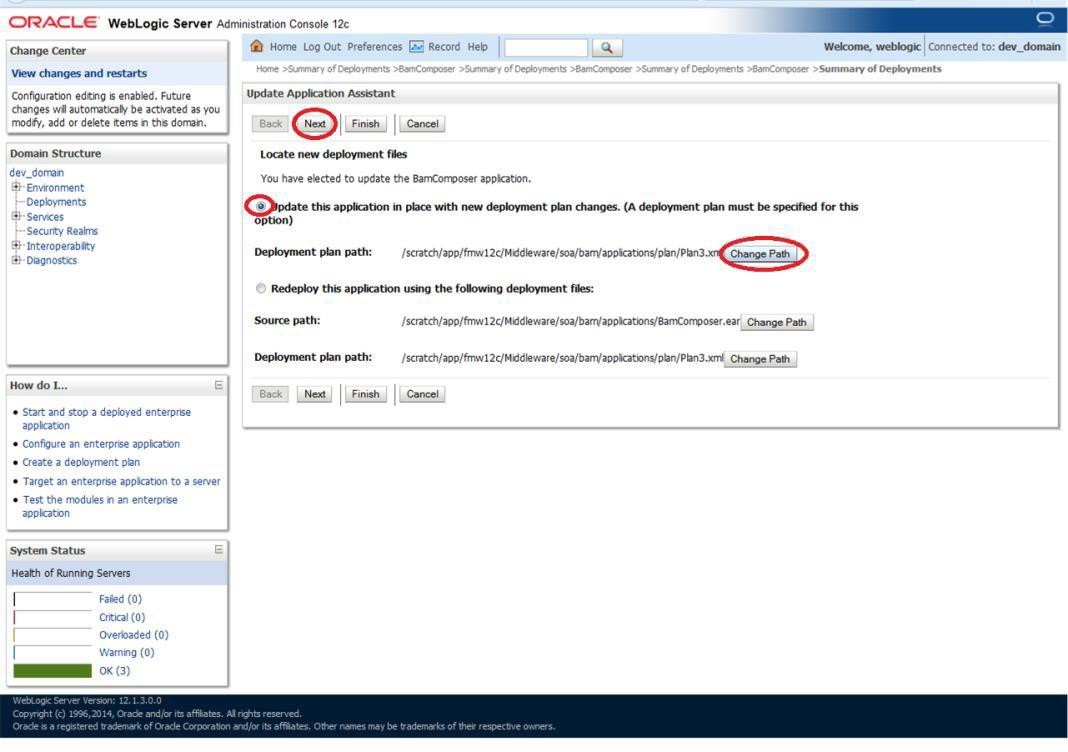Open Configure an enterprise application help
Screen dimensions: 1068x752
pos(101,444)
